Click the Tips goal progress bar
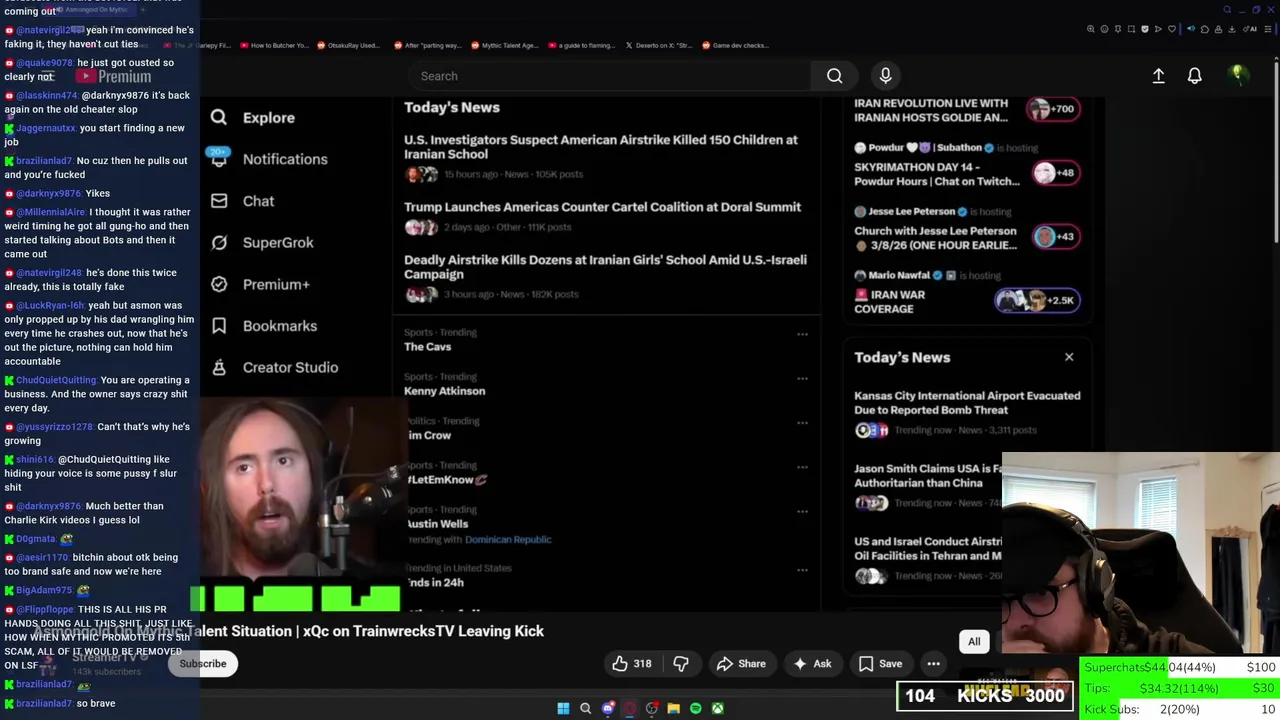The image size is (1280, 720). pyautogui.click(x=1179, y=688)
